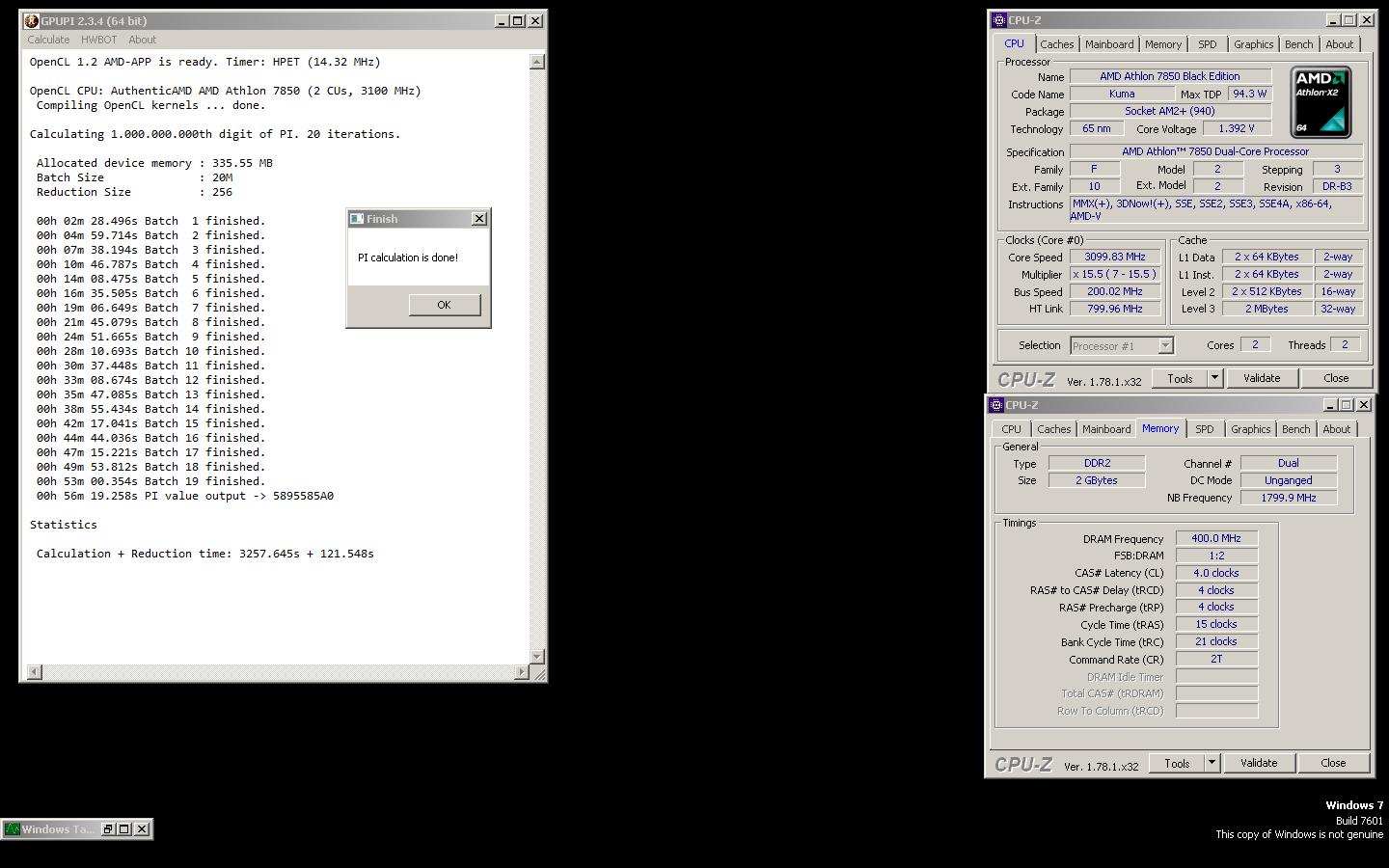The width and height of the screenshot is (1389, 868).
Task: Click the Finish dialog title icon
Action: (357, 219)
